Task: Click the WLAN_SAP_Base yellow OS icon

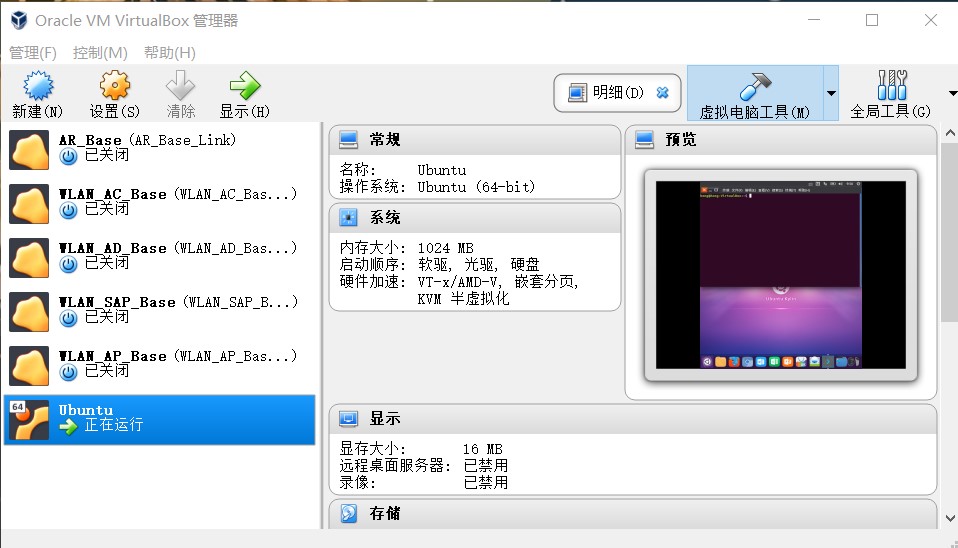Action: point(29,312)
